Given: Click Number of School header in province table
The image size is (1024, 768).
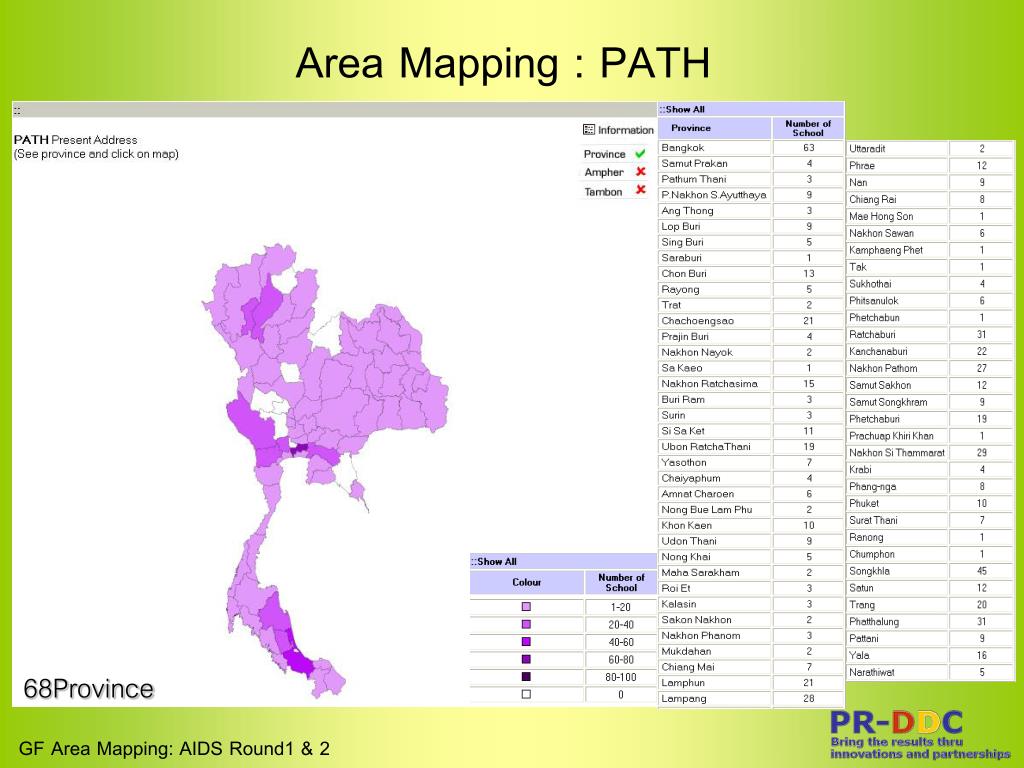Looking at the screenshot, I should coord(808,128).
